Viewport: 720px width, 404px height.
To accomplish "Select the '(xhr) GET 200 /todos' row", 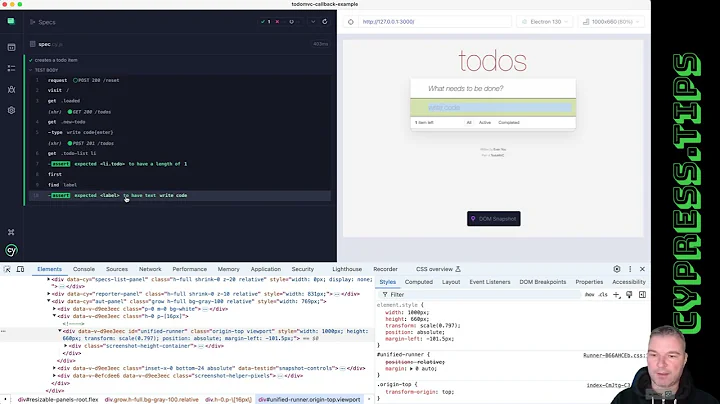I will pyautogui.click(x=180, y=112).
